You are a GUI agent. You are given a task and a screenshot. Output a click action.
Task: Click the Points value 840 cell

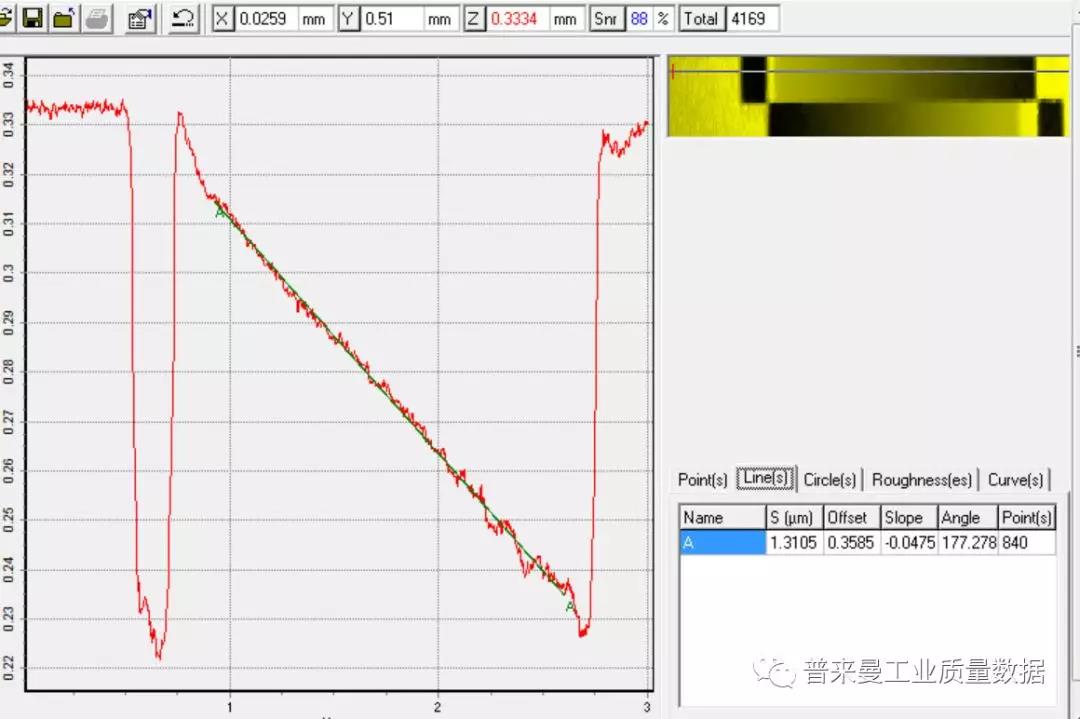click(1027, 543)
